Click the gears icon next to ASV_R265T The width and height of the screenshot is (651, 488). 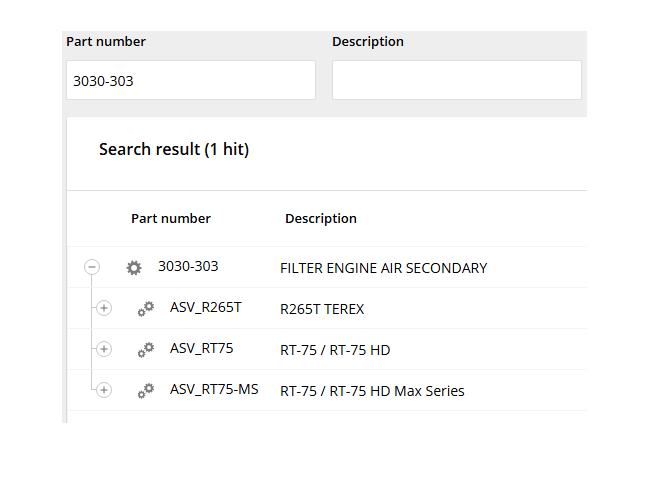(146, 309)
